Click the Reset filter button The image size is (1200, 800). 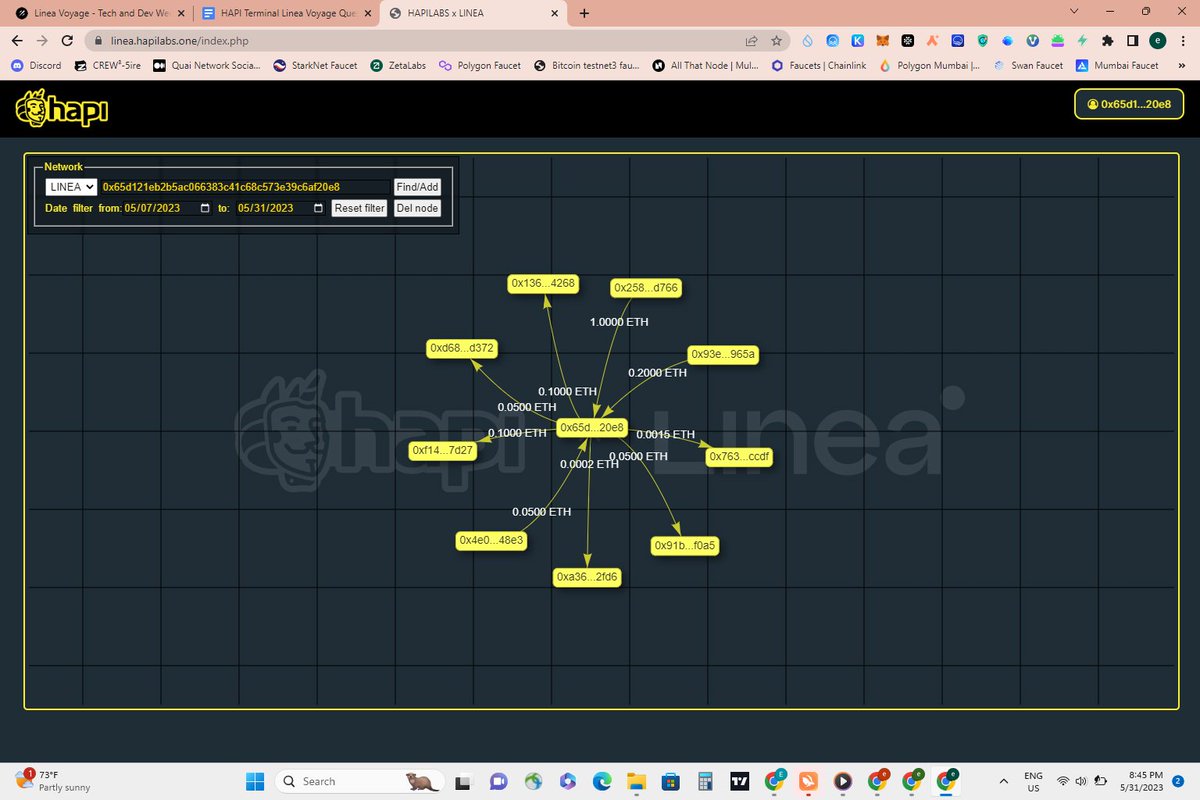[x=360, y=208]
